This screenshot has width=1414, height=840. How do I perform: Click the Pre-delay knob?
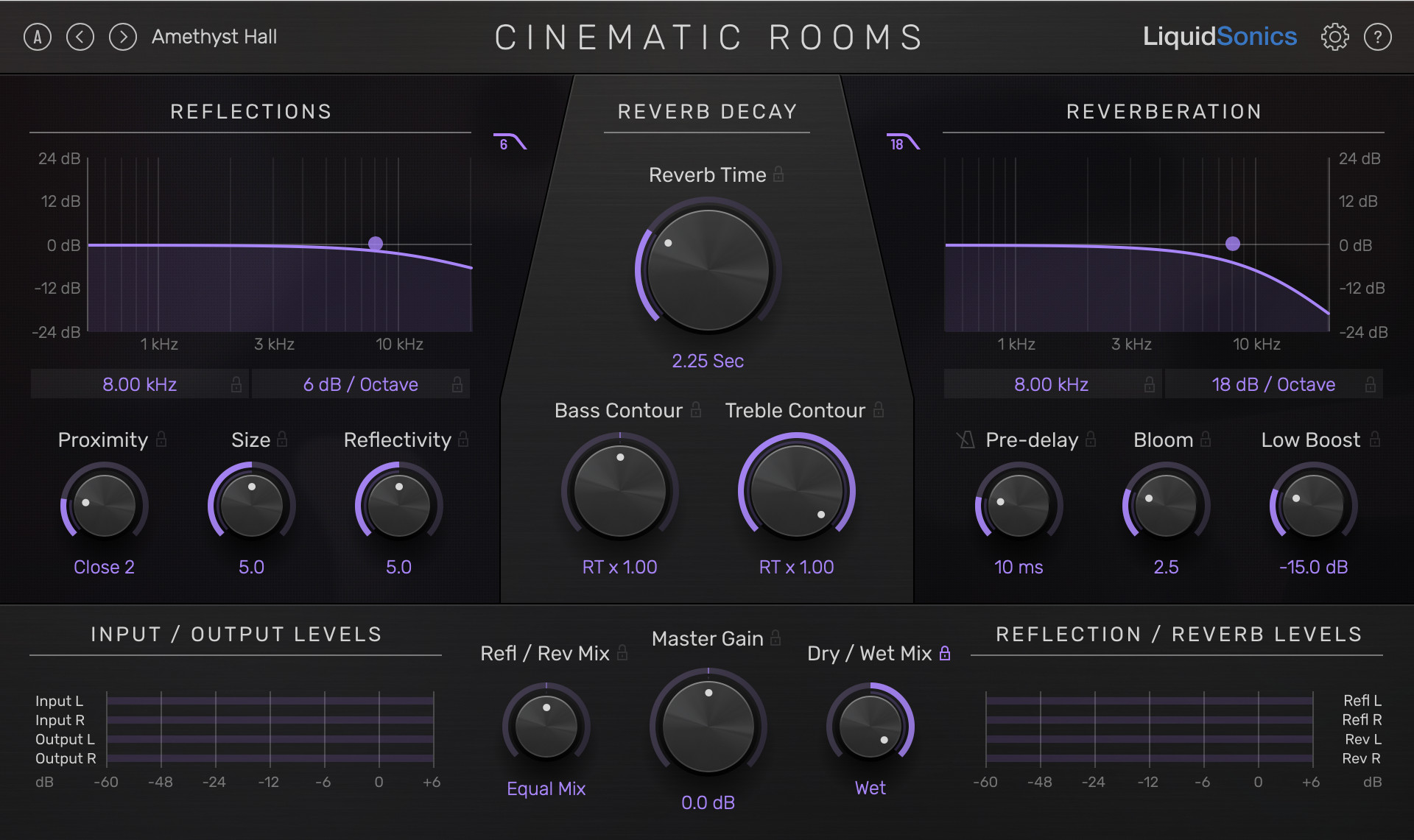tap(1019, 505)
